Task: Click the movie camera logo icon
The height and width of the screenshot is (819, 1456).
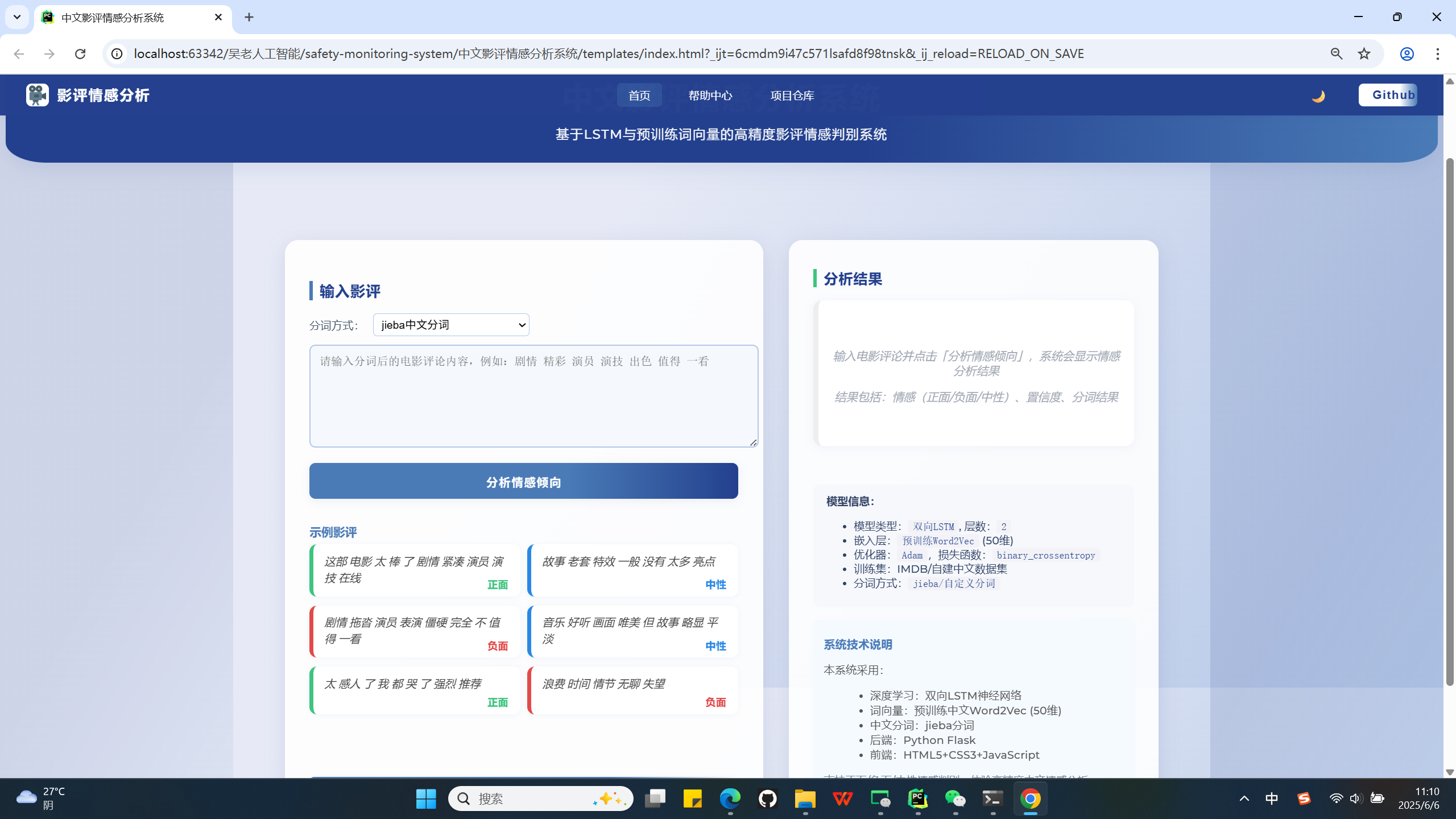Action: coord(38,95)
